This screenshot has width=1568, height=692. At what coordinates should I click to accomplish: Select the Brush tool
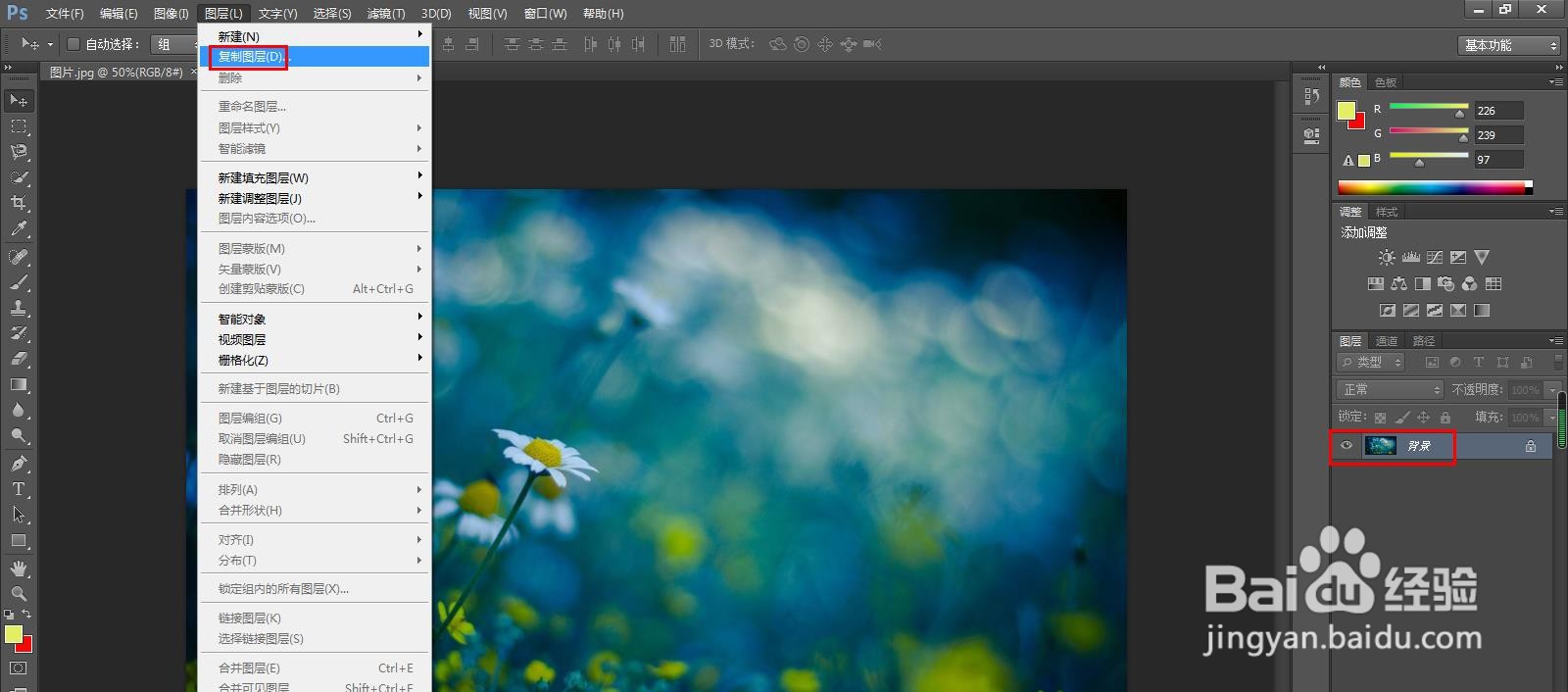pyautogui.click(x=19, y=282)
